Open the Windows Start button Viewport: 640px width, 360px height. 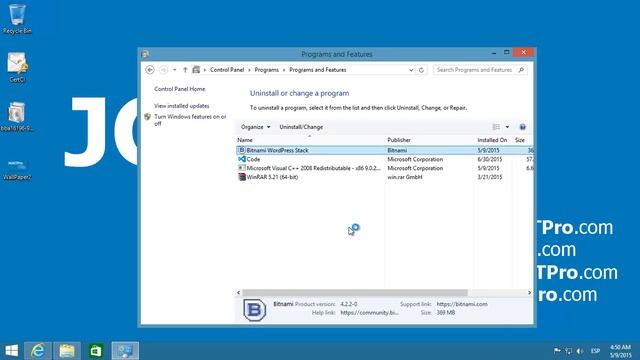point(11,351)
